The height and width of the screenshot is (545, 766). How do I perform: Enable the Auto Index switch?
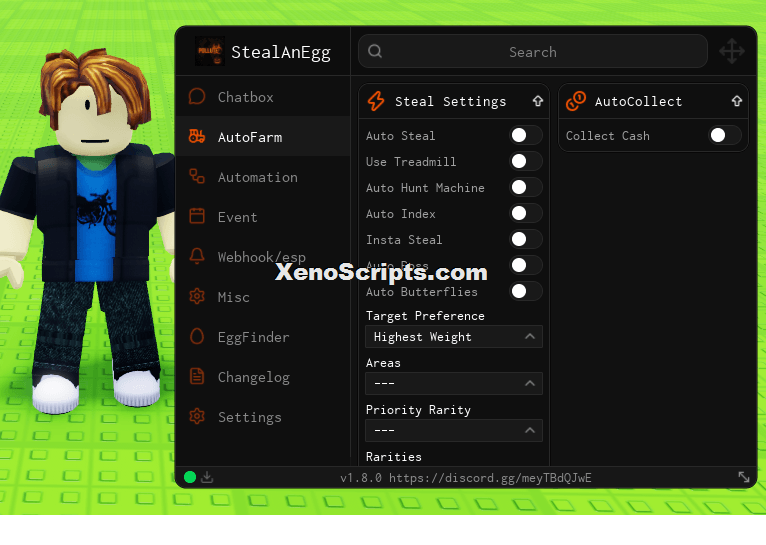pos(526,213)
